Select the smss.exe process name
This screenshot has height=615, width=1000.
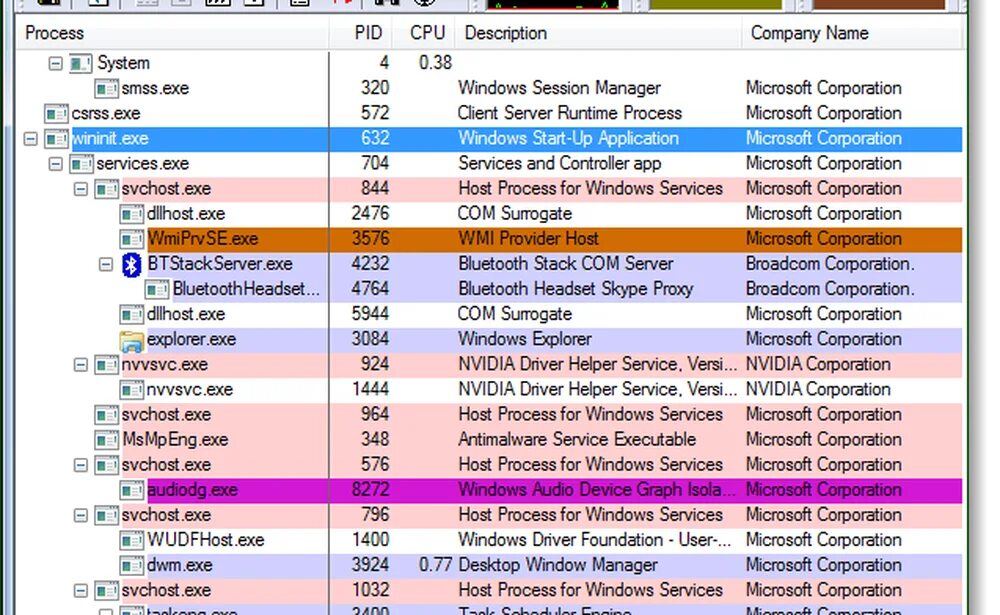tap(155, 88)
